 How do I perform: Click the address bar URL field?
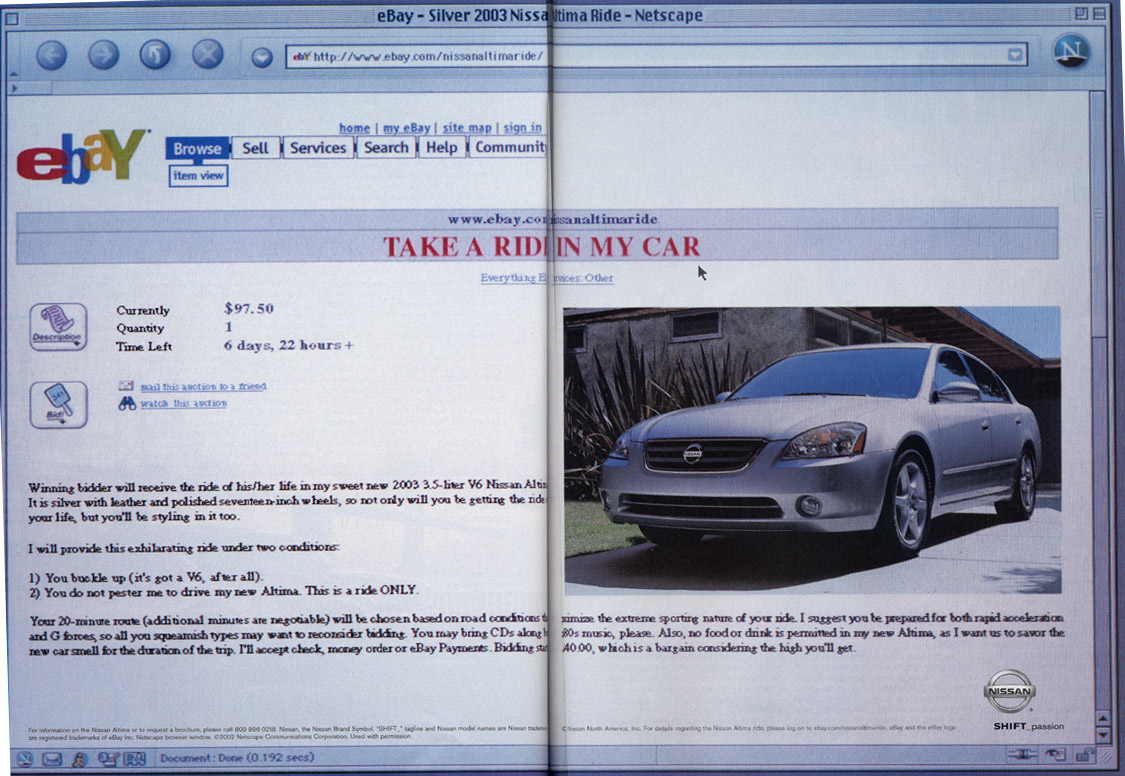(x=656, y=55)
